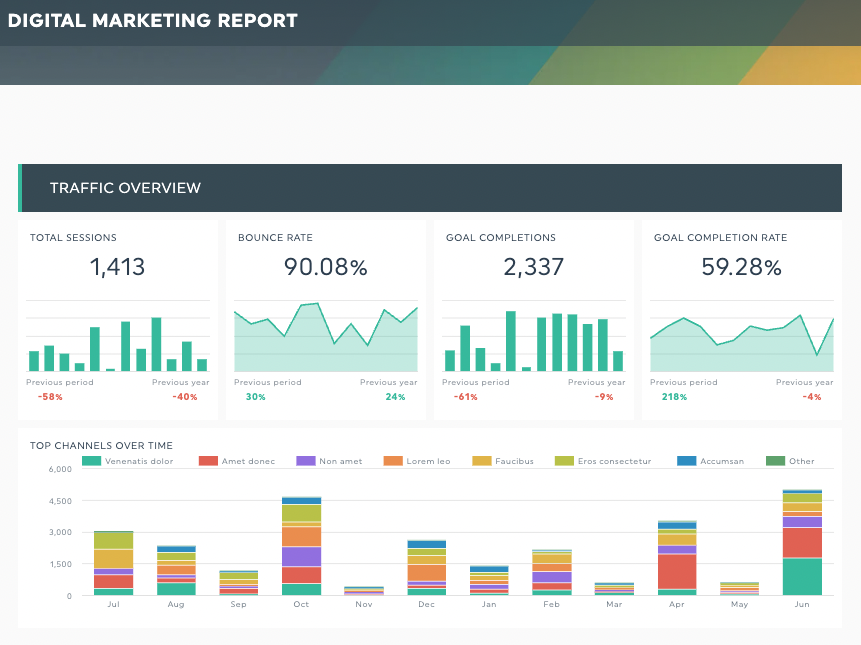The width and height of the screenshot is (861, 645).
Task: Toggle the Venenatis dolor legend label
Action: pos(139,461)
